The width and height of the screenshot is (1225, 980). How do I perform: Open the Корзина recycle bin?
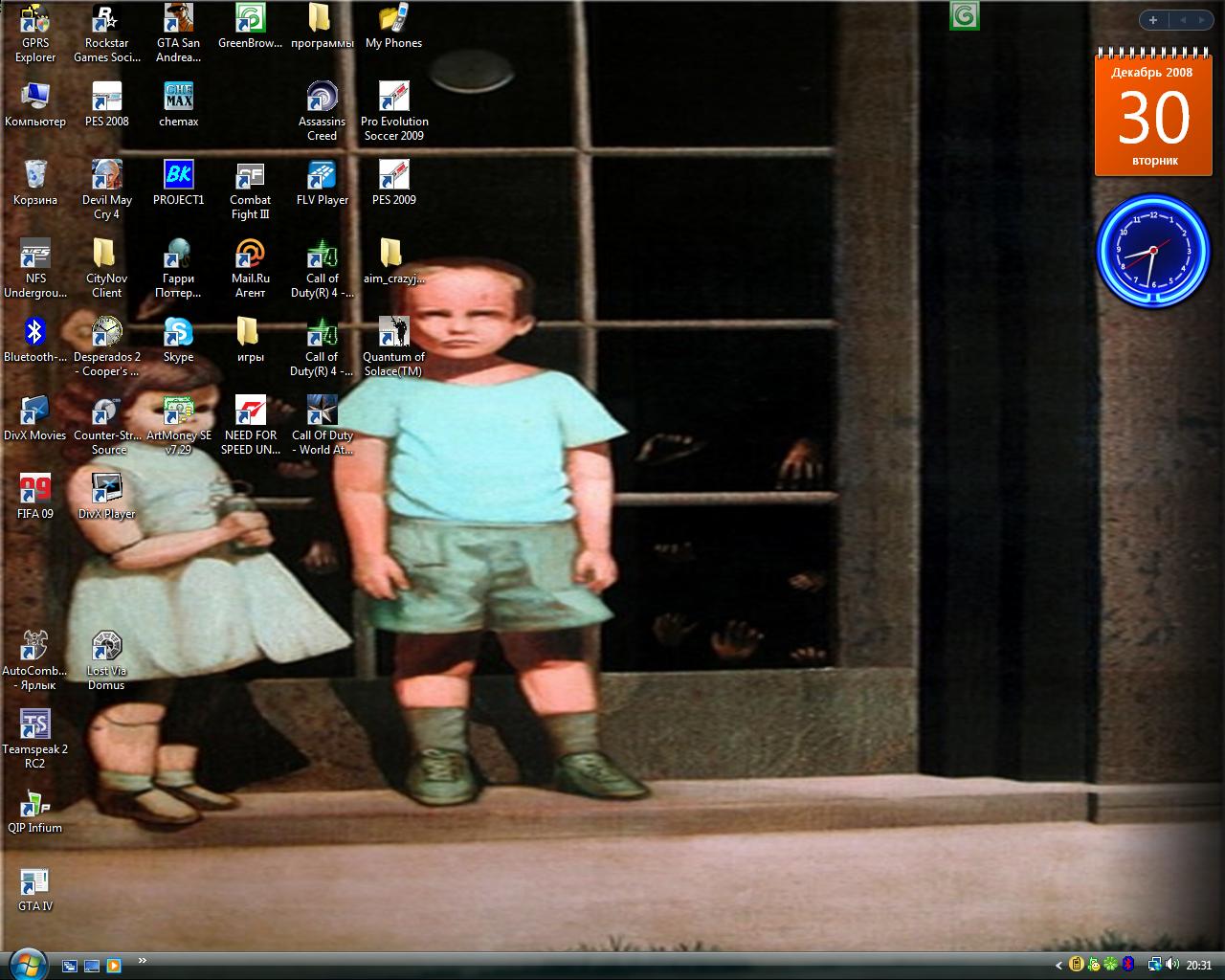click(35, 183)
